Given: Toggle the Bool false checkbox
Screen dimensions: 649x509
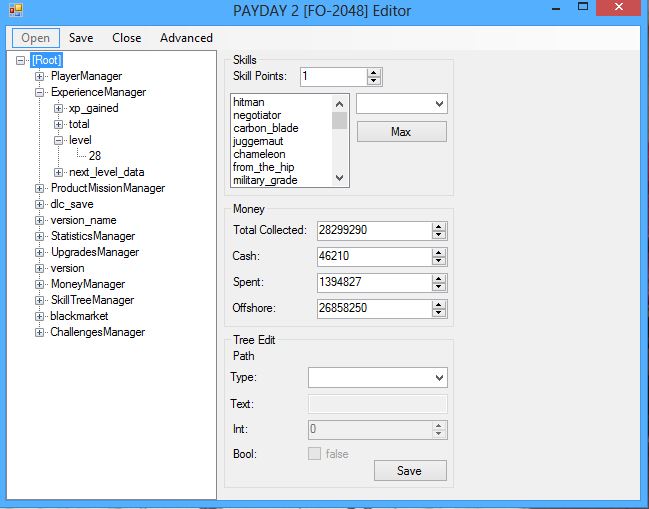Looking at the screenshot, I should pyautogui.click(x=315, y=454).
